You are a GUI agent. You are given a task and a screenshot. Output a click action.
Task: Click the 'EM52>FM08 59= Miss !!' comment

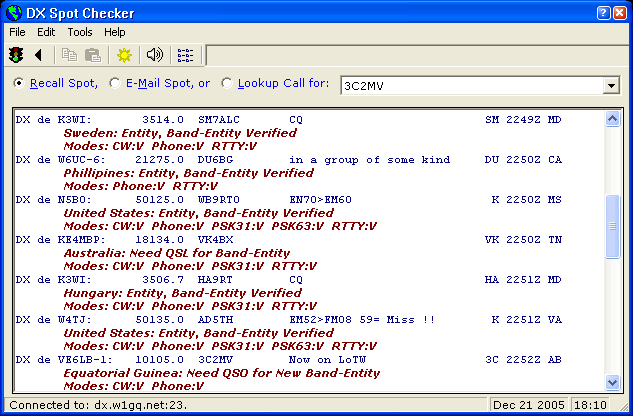click(362, 320)
